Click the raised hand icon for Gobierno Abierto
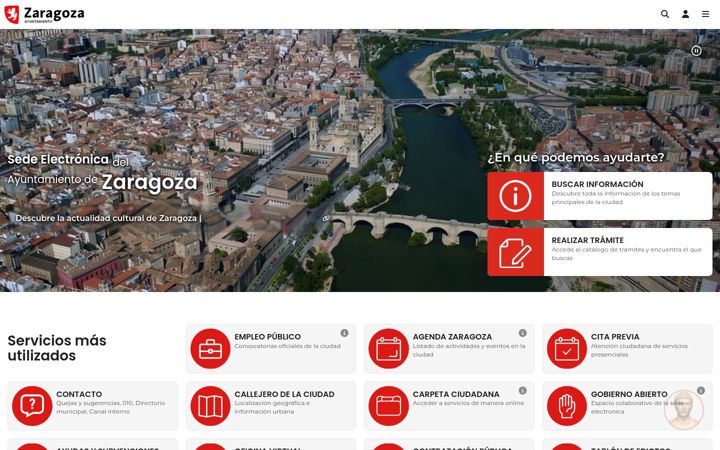Screen dimensions: 720x450 point(567,406)
